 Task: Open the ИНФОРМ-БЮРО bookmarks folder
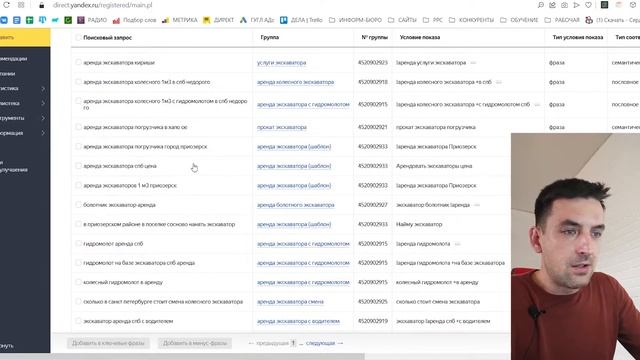click(x=355, y=20)
